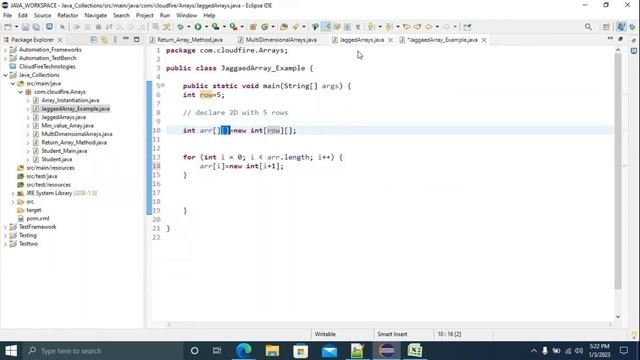Click the editor horizontal scrollbar

(390, 324)
